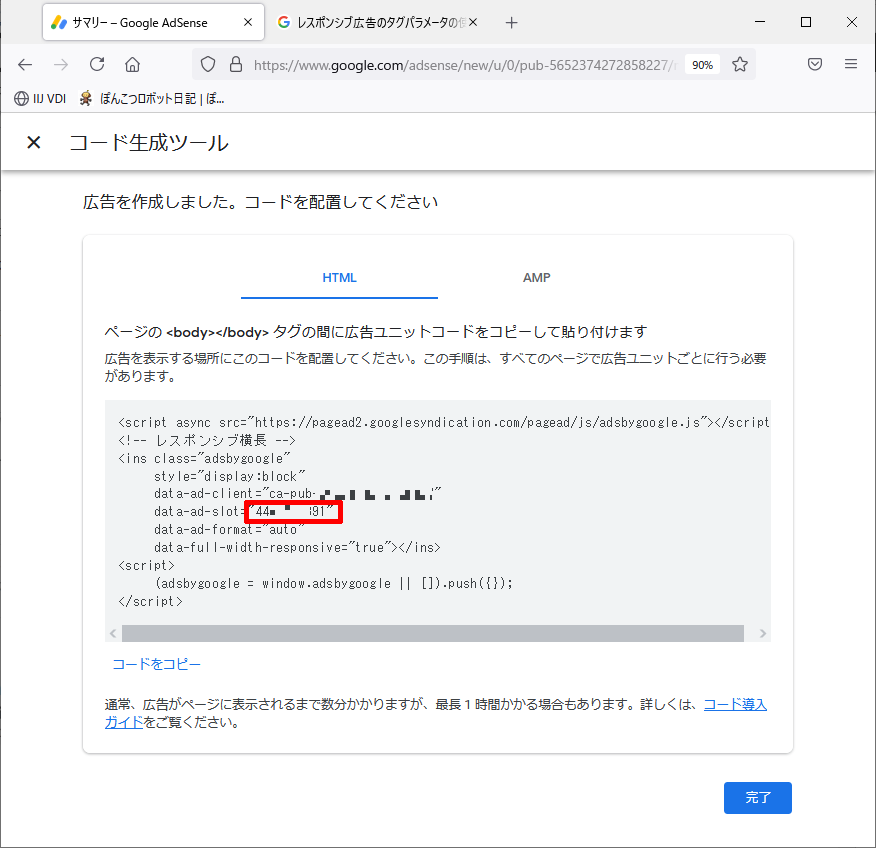This screenshot has height=848, width=876.
Task: Click the 90% zoom level indicator
Action: pyautogui.click(x=702, y=65)
